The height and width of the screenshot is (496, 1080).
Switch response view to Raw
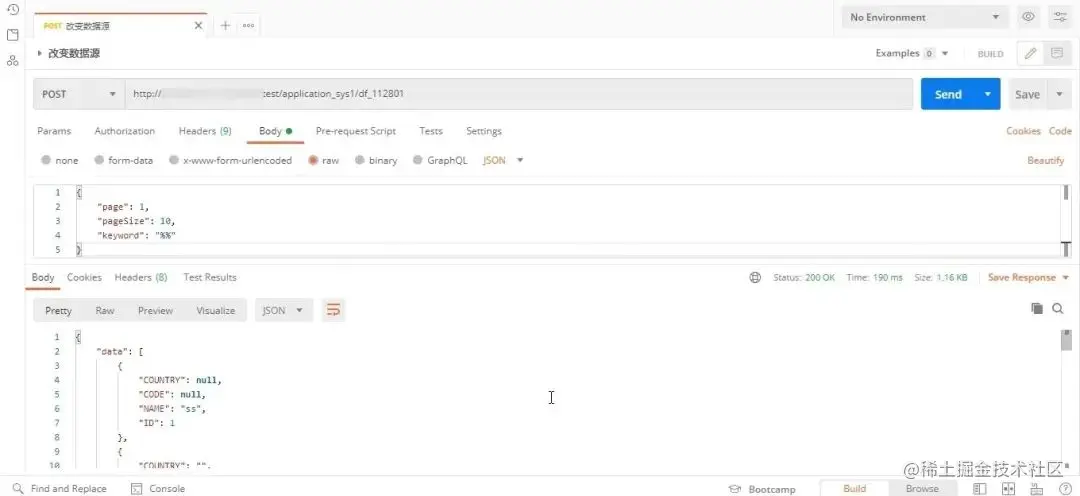[105, 311]
